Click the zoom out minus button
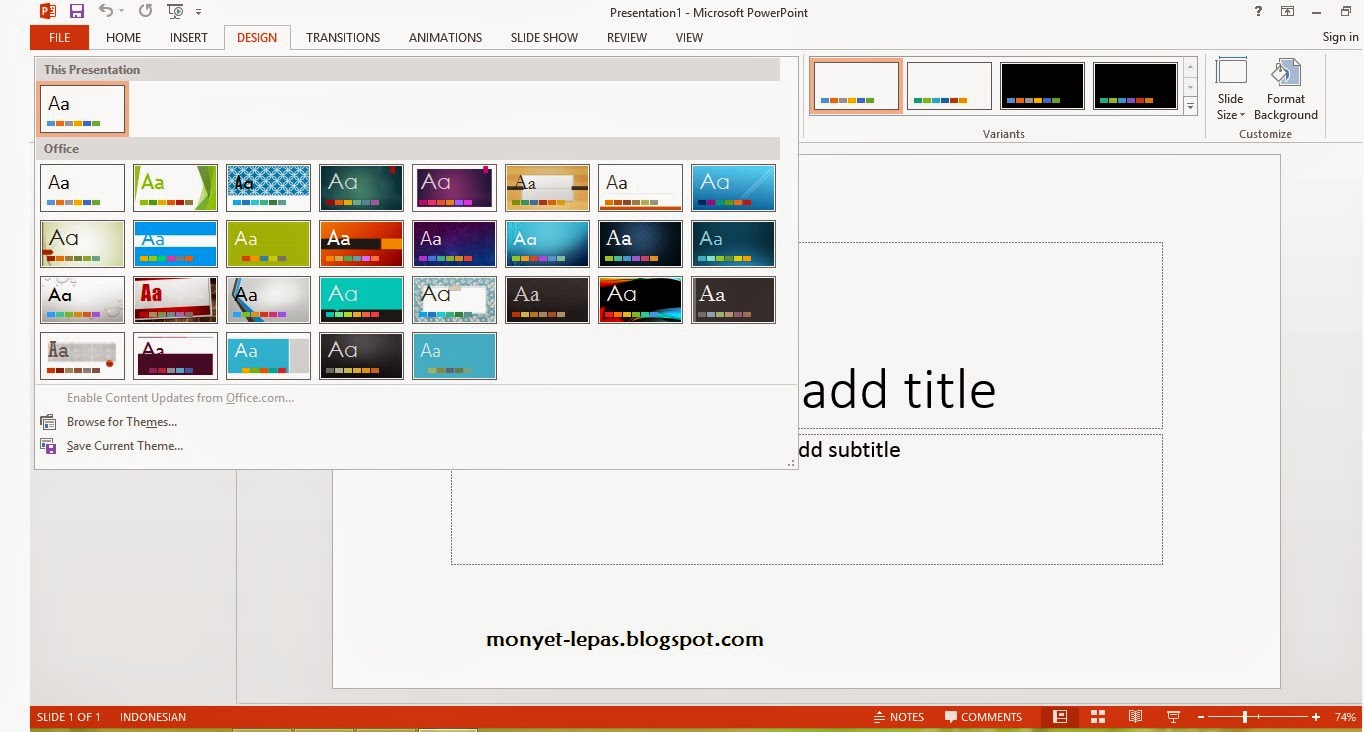Screen dimensions: 1364x732 tap(1200, 717)
